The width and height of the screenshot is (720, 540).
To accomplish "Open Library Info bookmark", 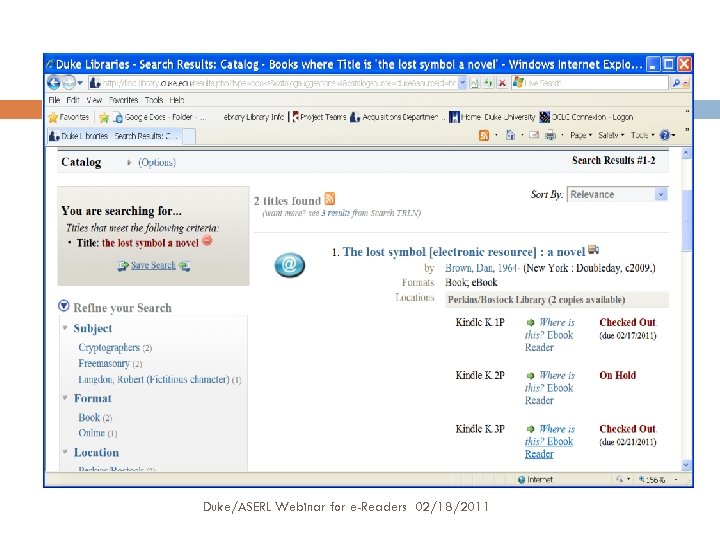I will (253, 117).
